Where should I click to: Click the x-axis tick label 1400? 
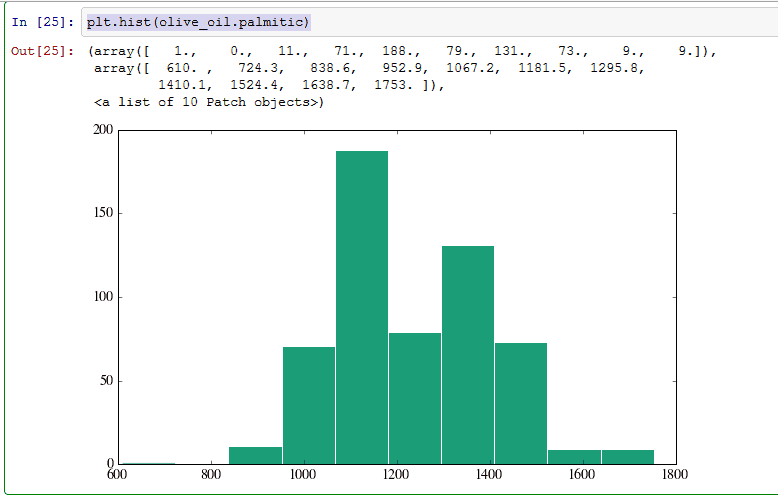click(x=489, y=475)
